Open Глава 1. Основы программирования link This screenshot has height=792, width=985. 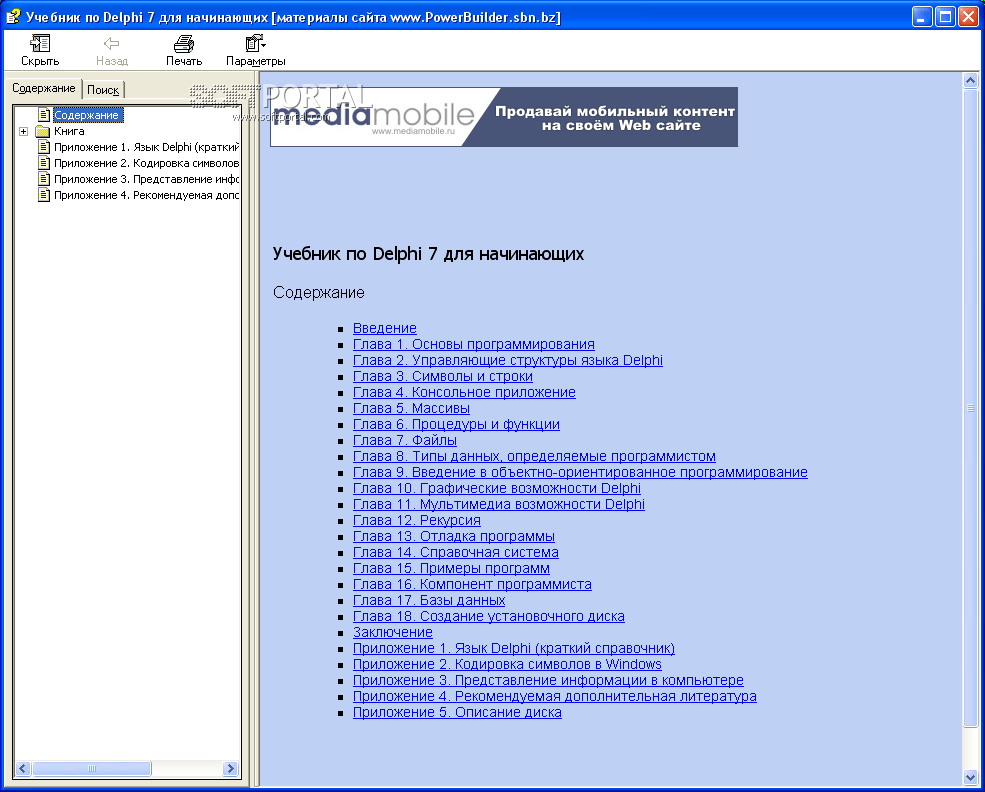(474, 344)
